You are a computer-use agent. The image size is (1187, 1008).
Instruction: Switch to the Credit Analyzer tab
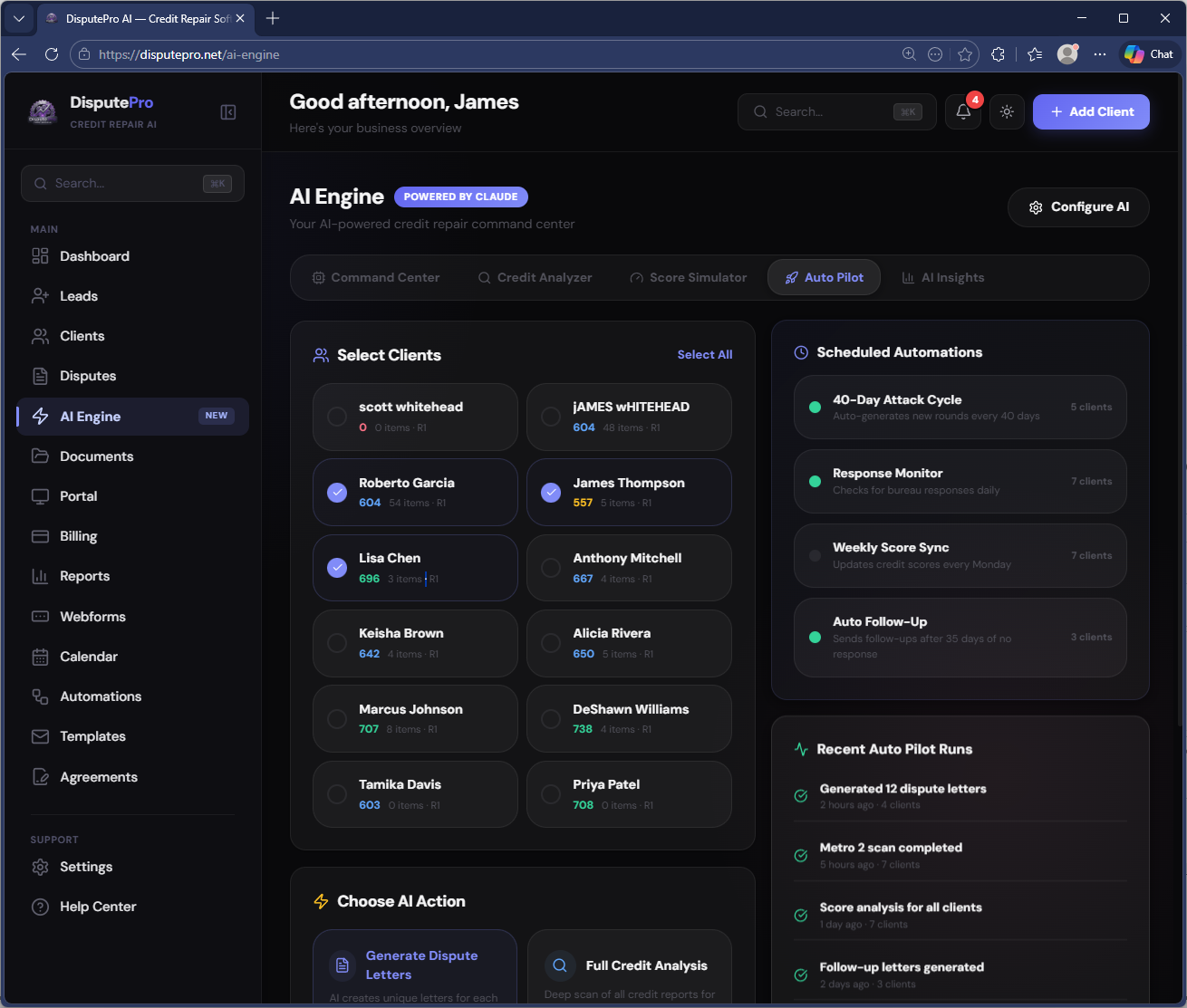point(535,278)
